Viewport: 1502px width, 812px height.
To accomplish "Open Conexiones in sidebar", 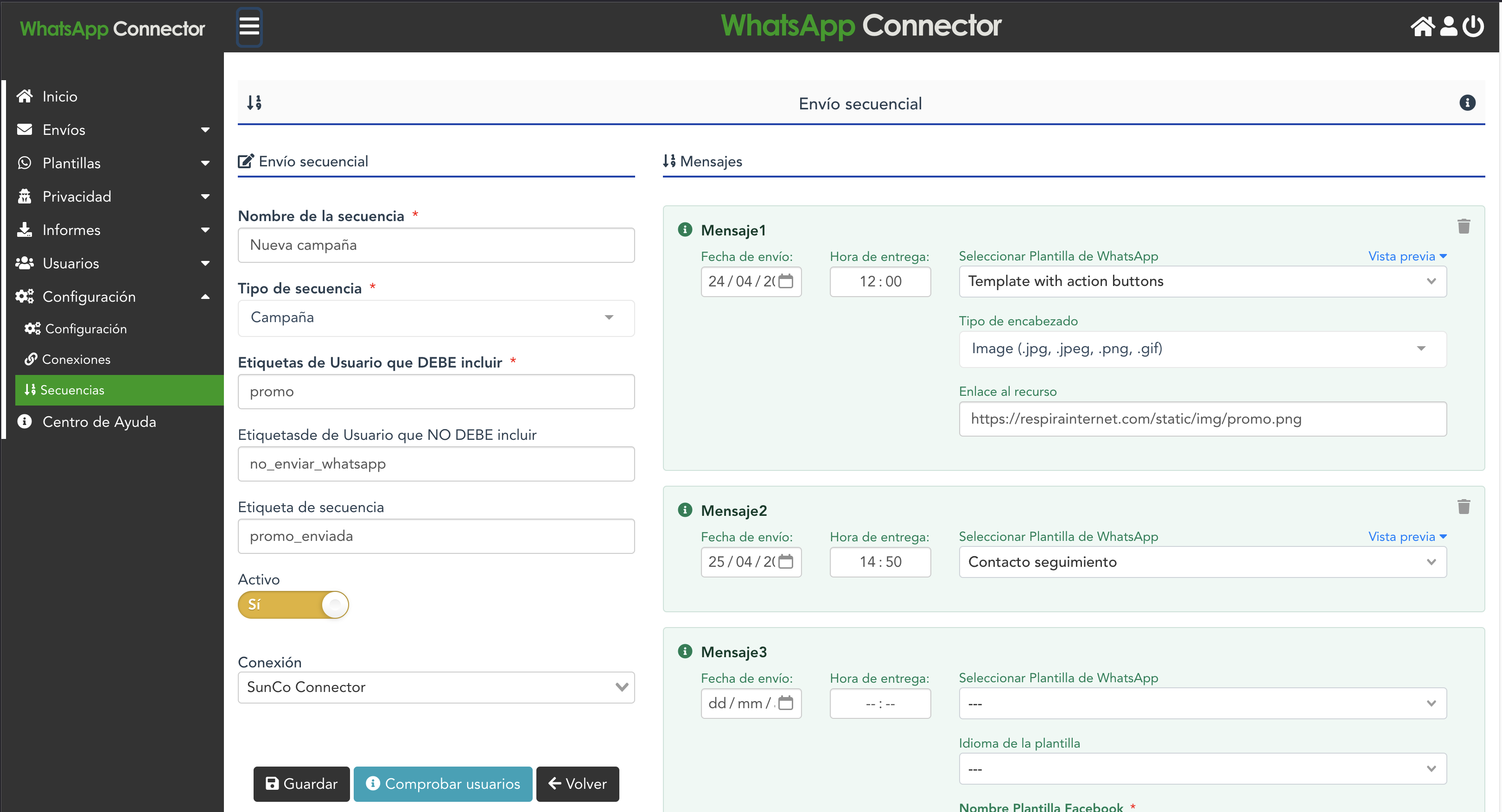I will click(76, 359).
